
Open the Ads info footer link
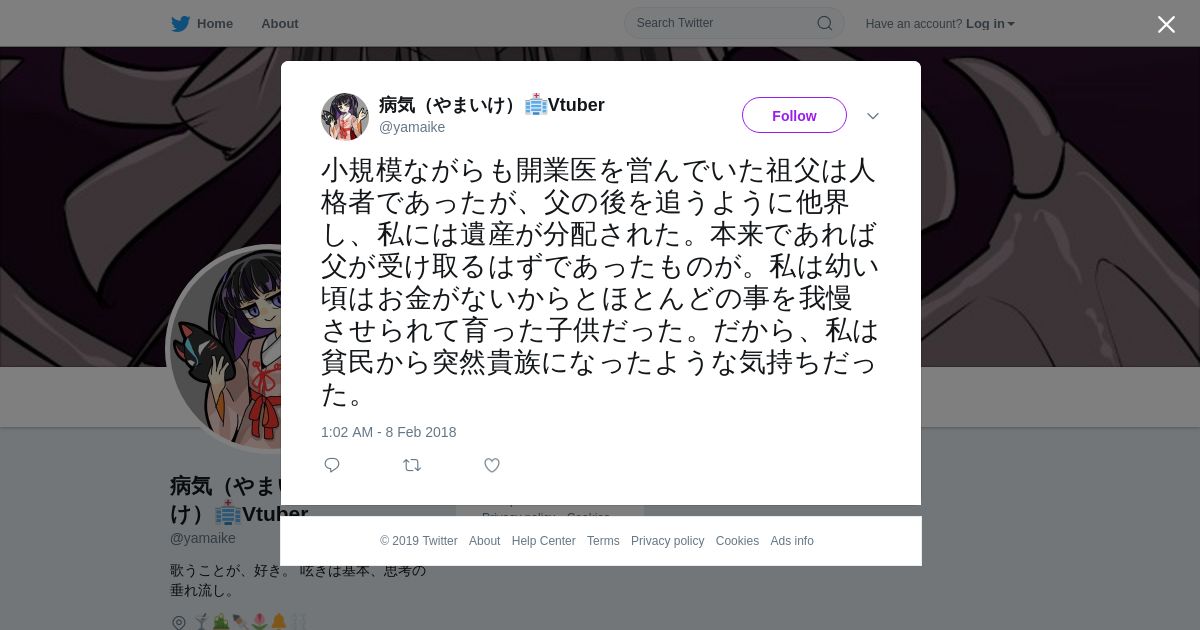[792, 541]
